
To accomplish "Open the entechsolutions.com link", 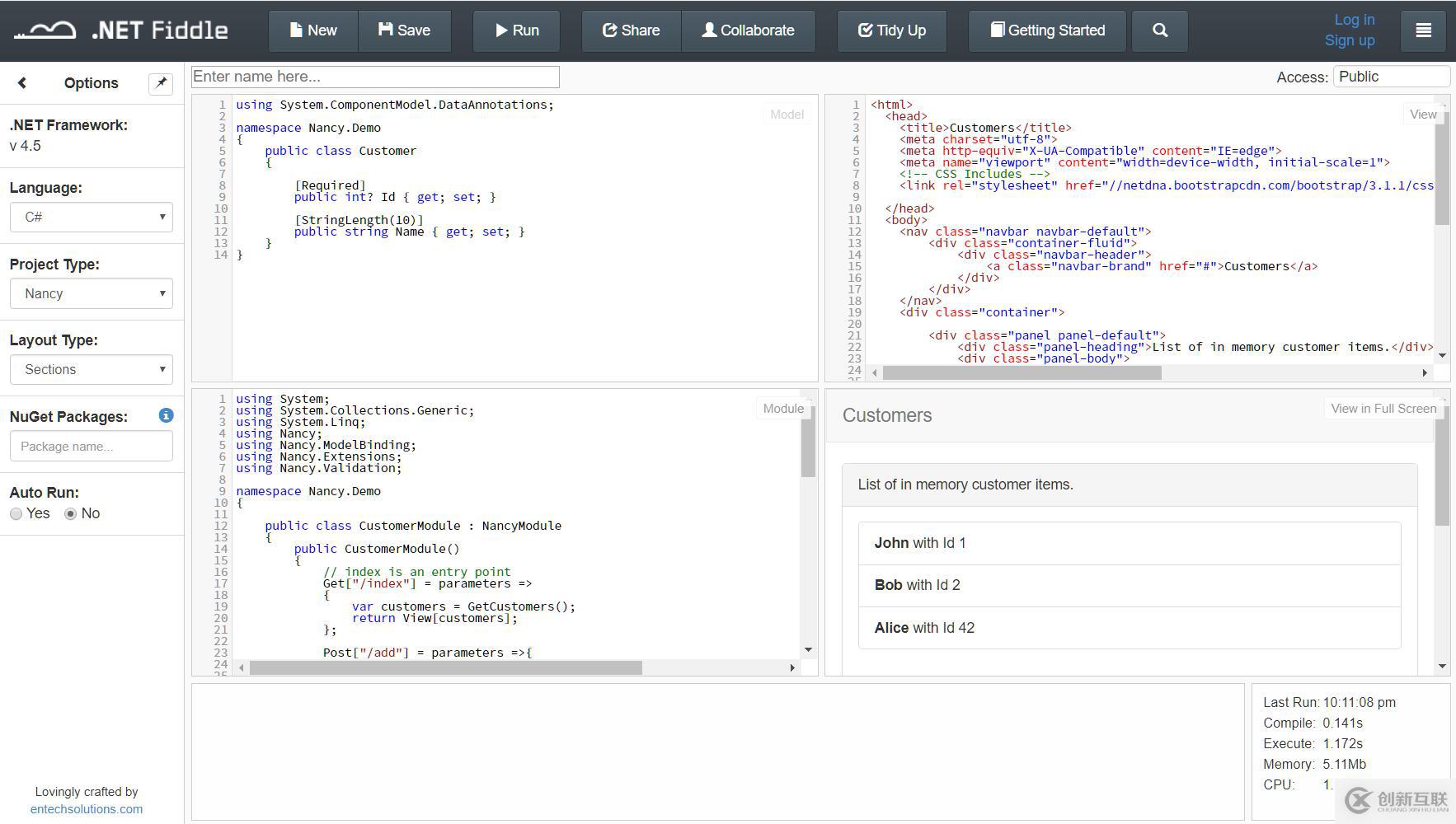I will pyautogui.click(x=87, y=809).
